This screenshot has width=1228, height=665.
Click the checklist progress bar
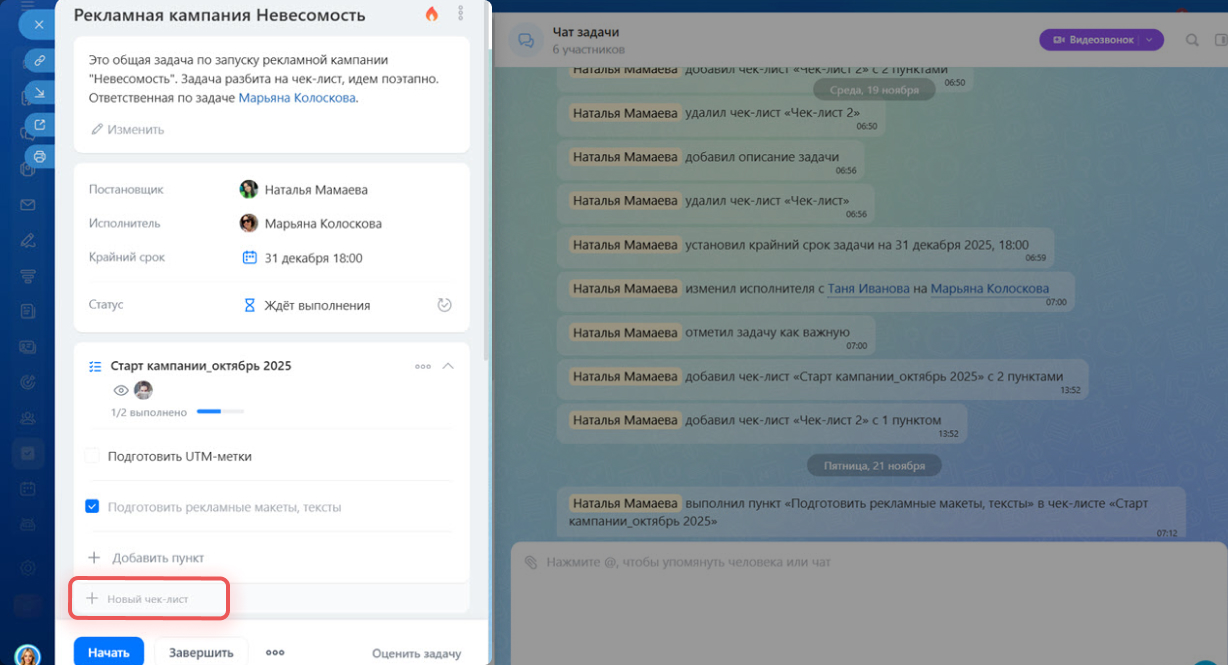pos(220,411)
